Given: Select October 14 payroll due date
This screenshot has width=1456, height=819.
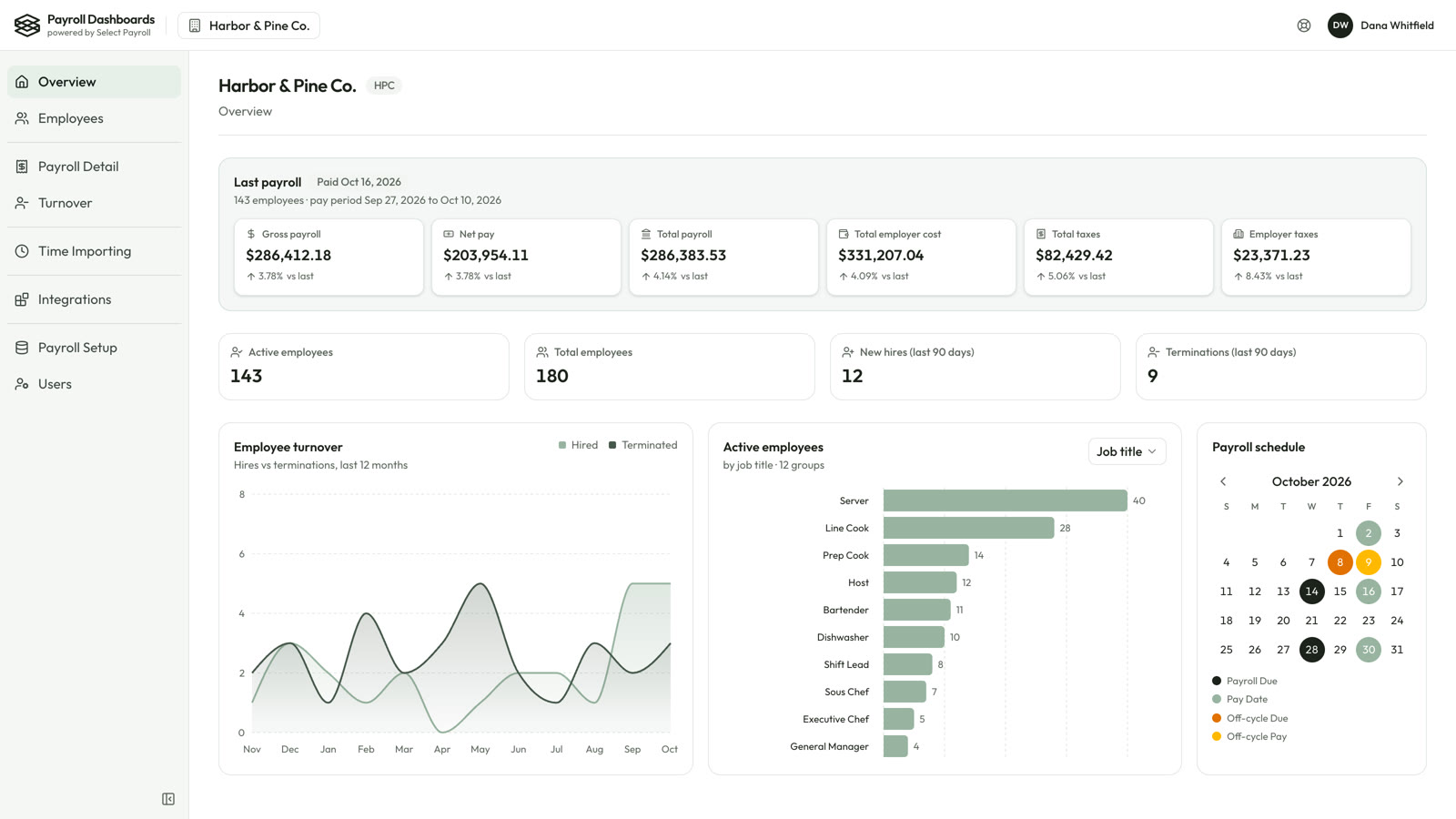Looking at the screenshot, I should pyautogui.click(x=1311, y=591).
